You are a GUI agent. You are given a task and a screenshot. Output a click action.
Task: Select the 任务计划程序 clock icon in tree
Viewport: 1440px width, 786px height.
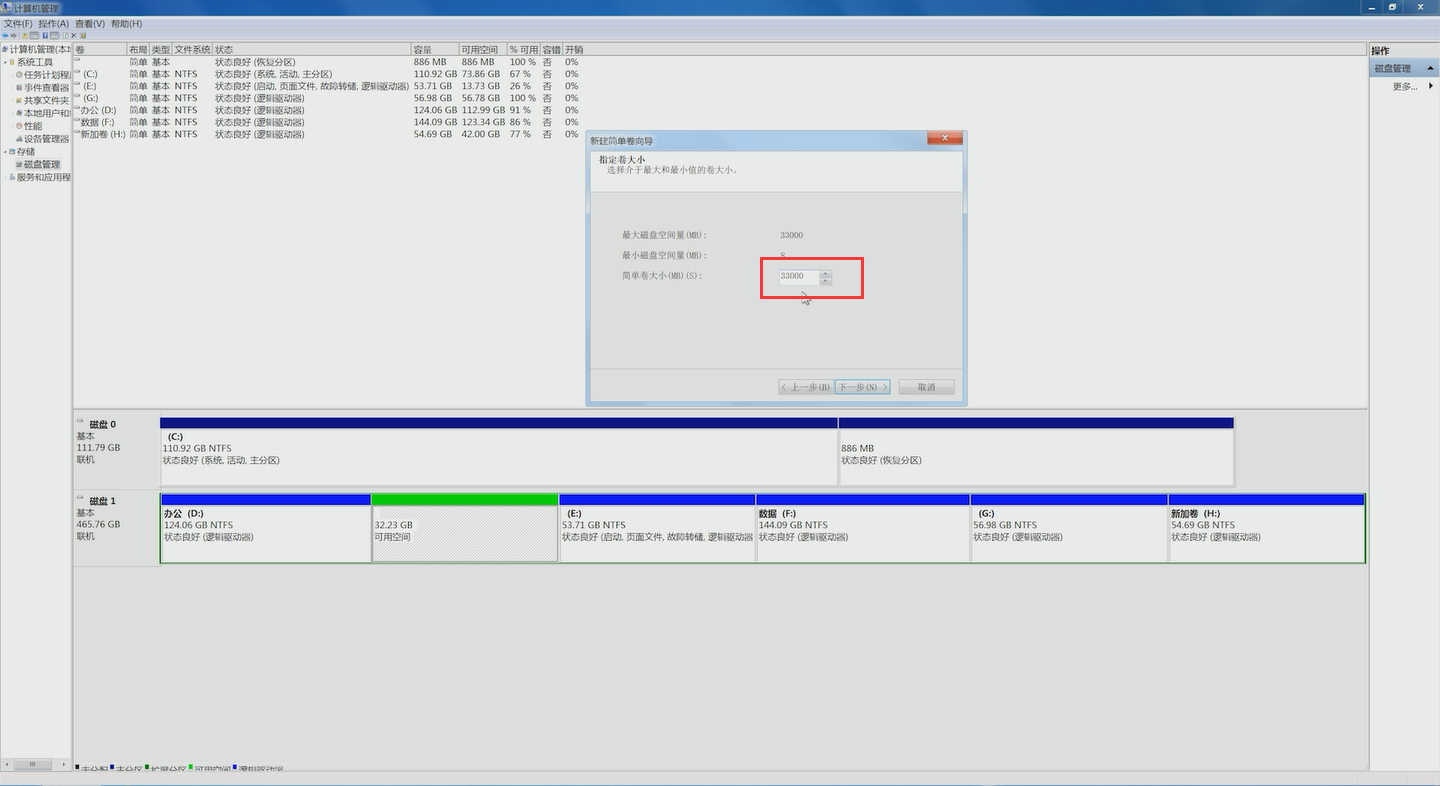click(x=19, y=75)
